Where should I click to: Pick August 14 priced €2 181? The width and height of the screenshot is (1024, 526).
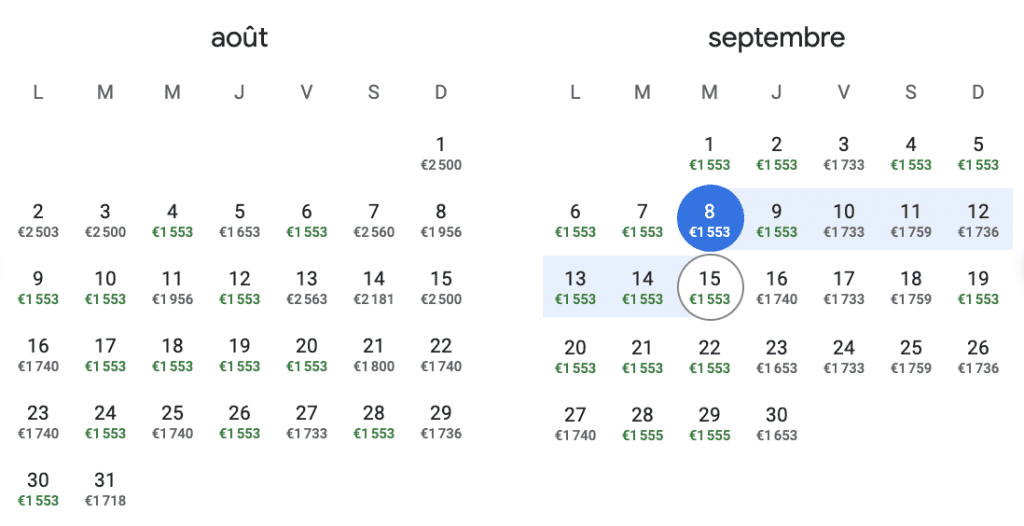374,288
